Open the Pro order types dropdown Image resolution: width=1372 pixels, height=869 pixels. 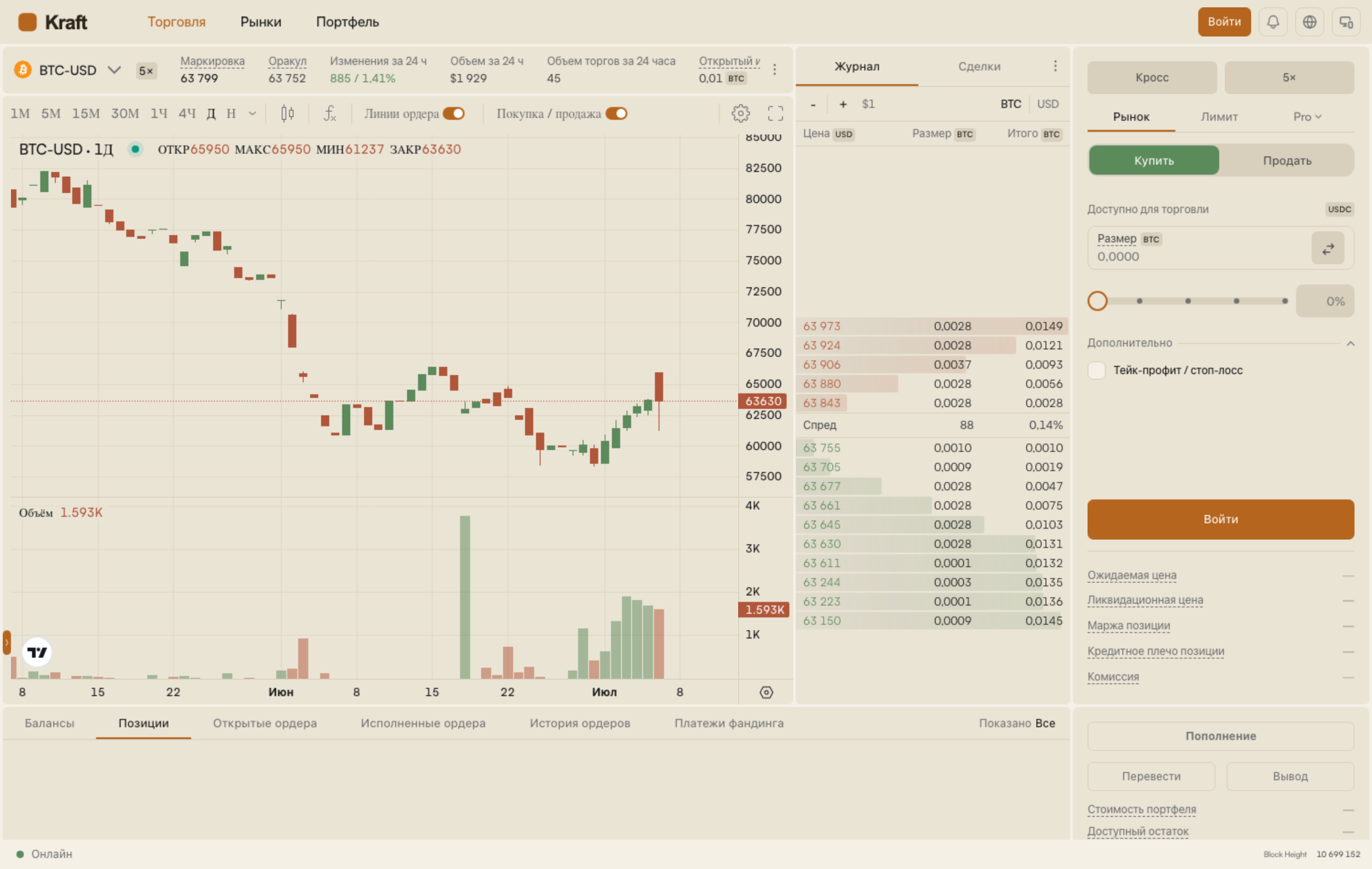(1307, 117)
